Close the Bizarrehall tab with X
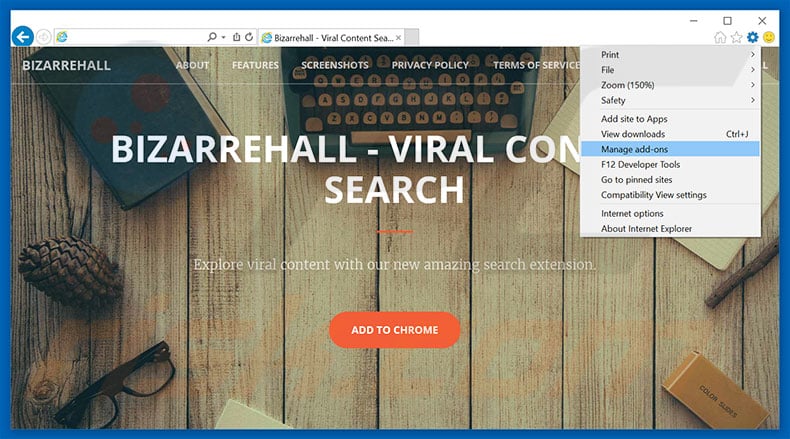Viewport: 790px width, 439px height. pos(399,38)
